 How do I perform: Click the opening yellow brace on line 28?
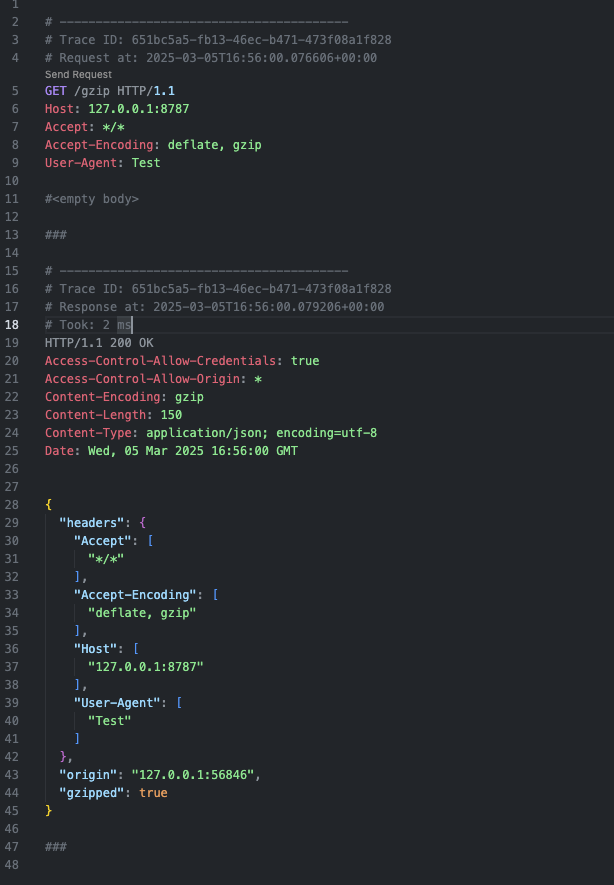pyautogui.click(x=49, y=505)
